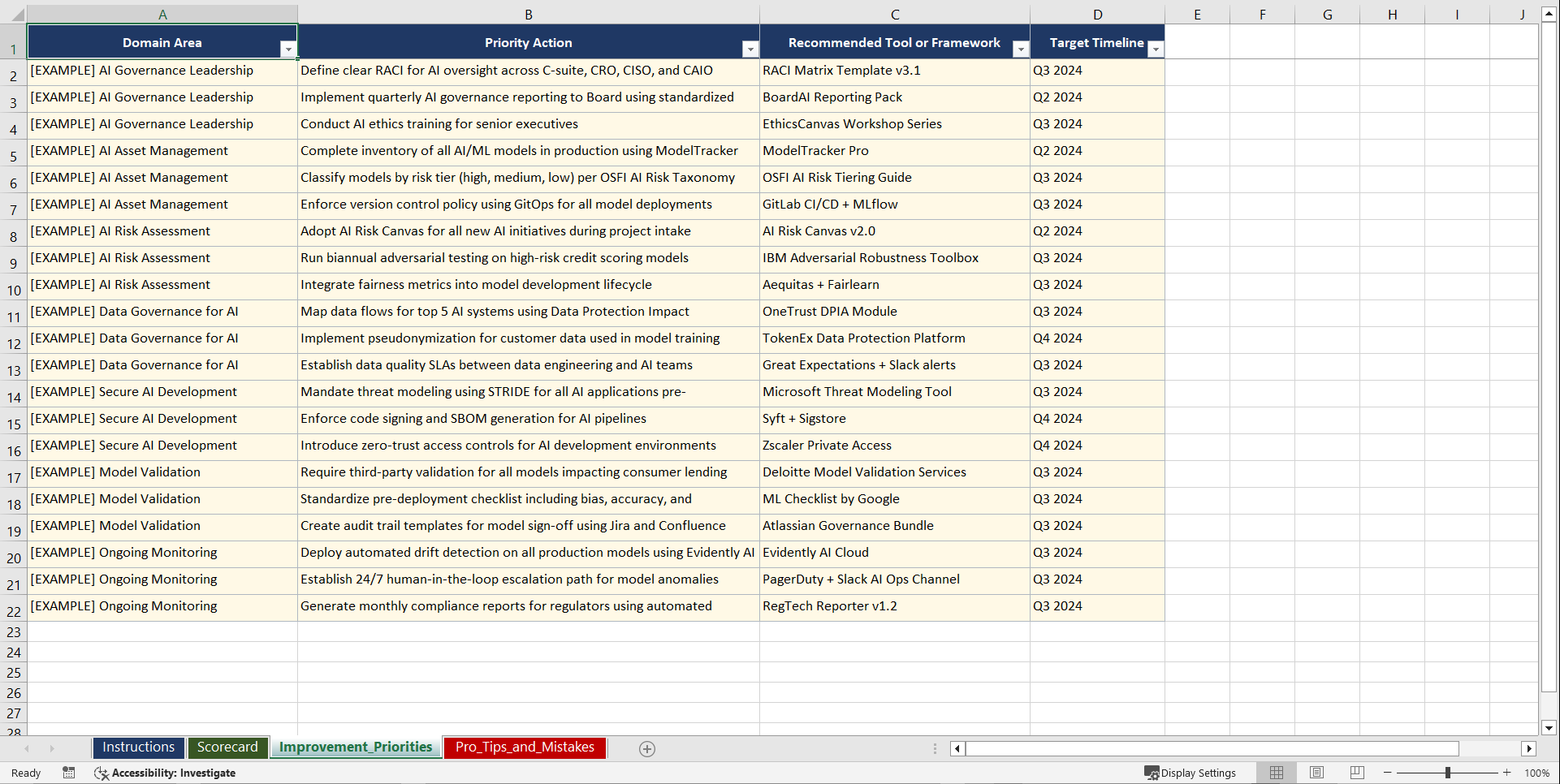Open the Priority Action filter dropdown
The image size is (1560, 784).
coord(750,50)
